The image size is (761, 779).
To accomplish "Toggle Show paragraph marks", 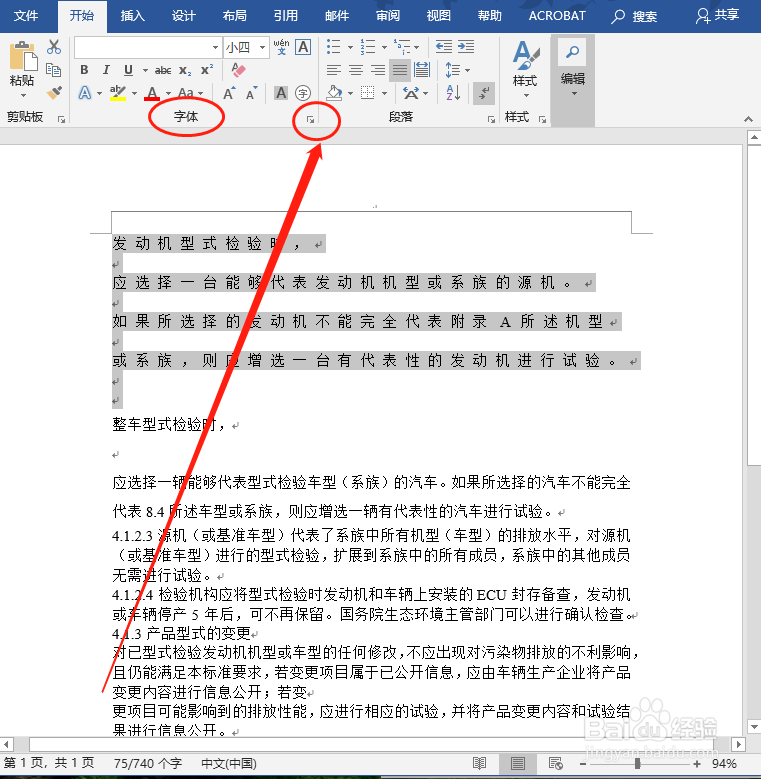I will click(x=483, y=93).
